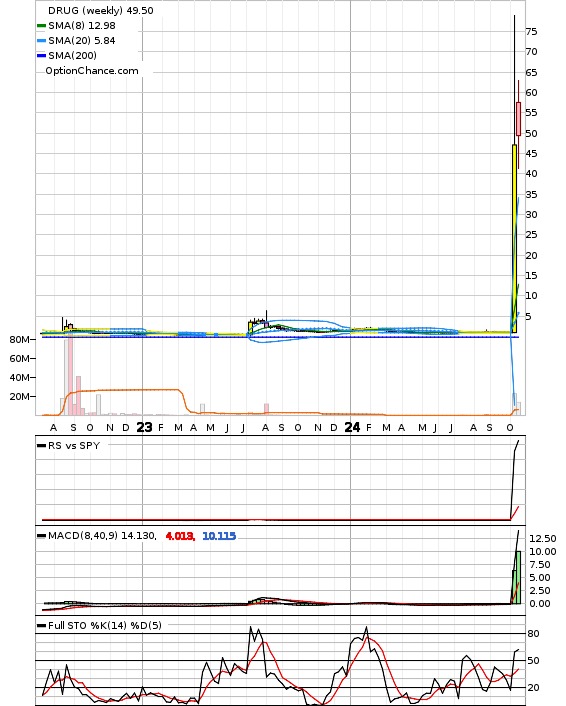This screenshot has width=566, height=706.
Task: Select the bold 23 year marker
Action: (x=144, y=427)
